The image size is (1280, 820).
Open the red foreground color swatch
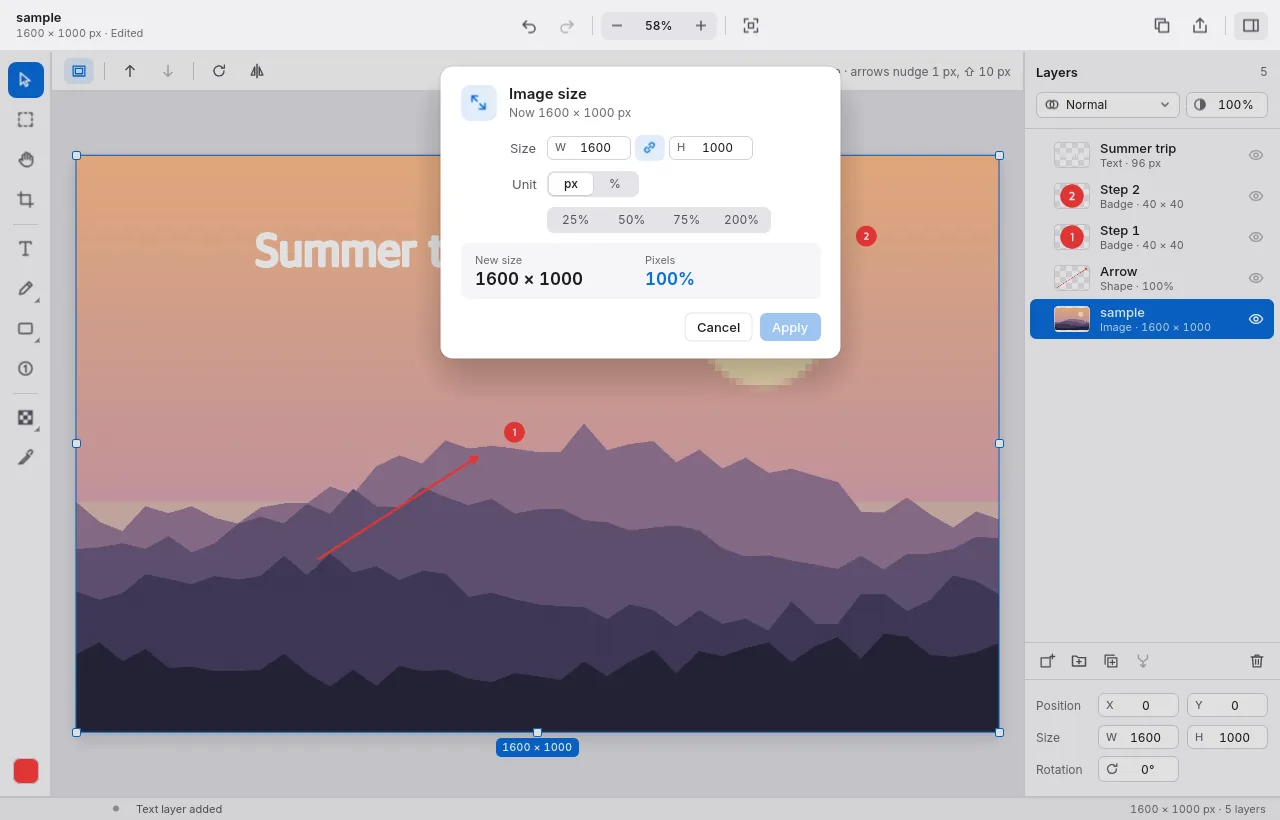pos(26,771)
